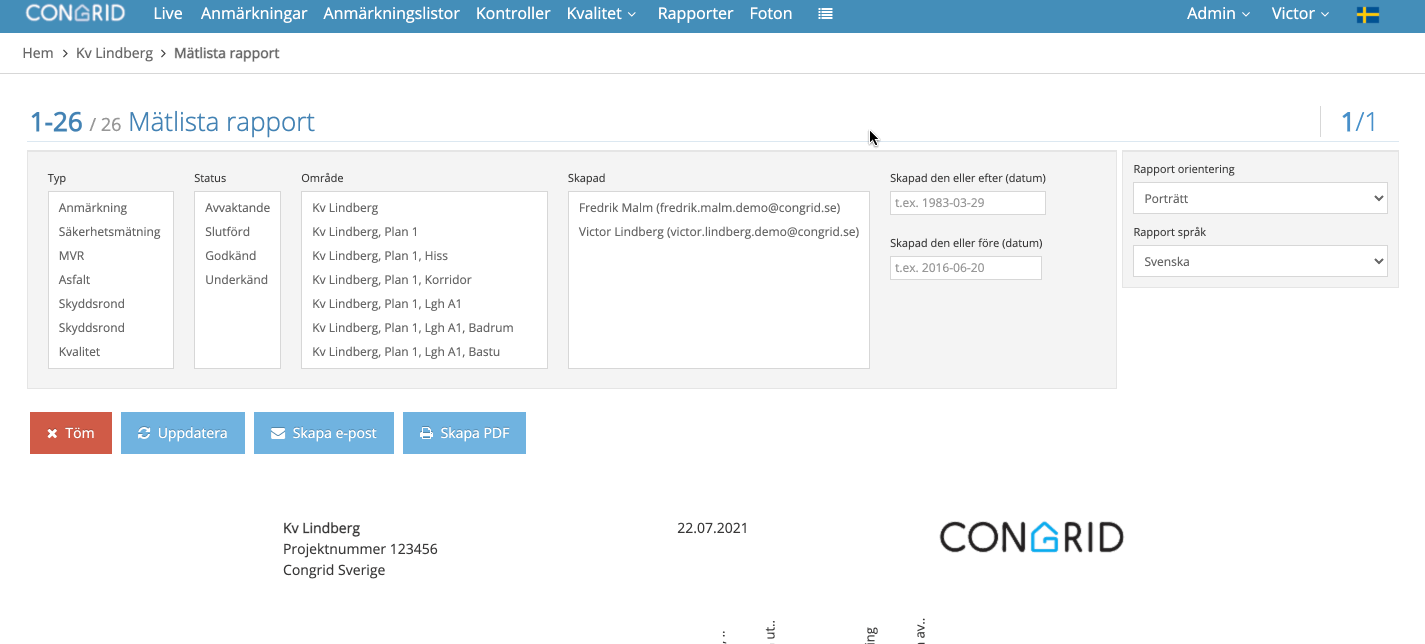Click Uppdatera refresh button
The width and height of the screenshot is (1425, 644).
(183, 433)
